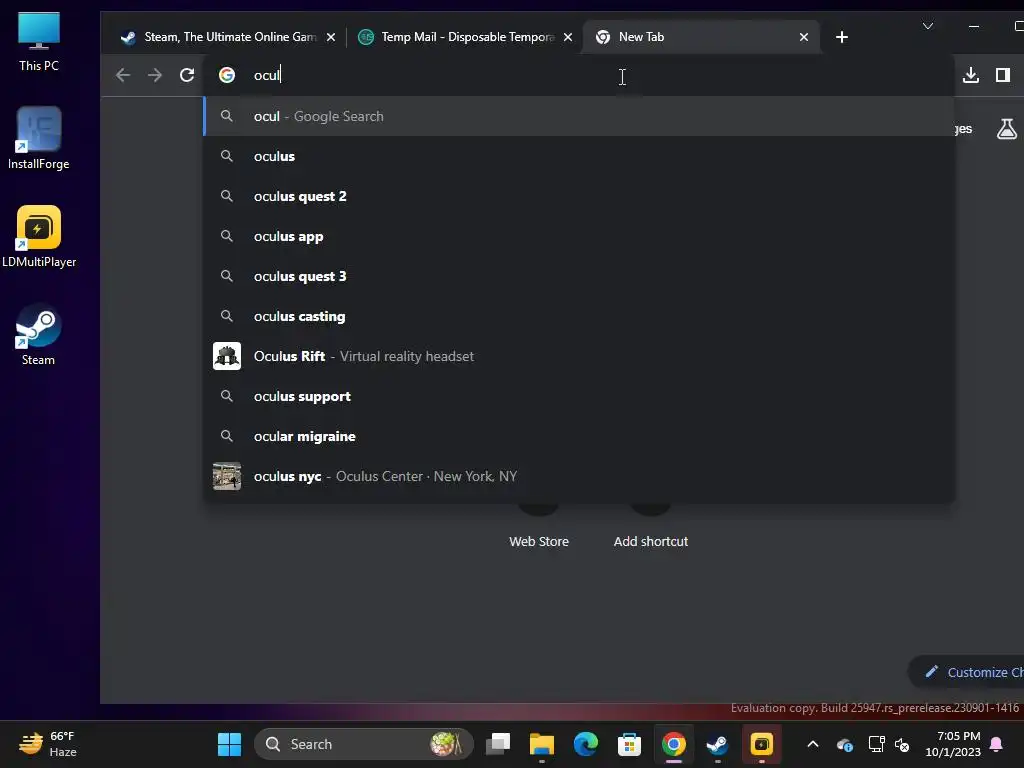
Task: Choose the 'oculus' suggestion
Action: point(579,156)
